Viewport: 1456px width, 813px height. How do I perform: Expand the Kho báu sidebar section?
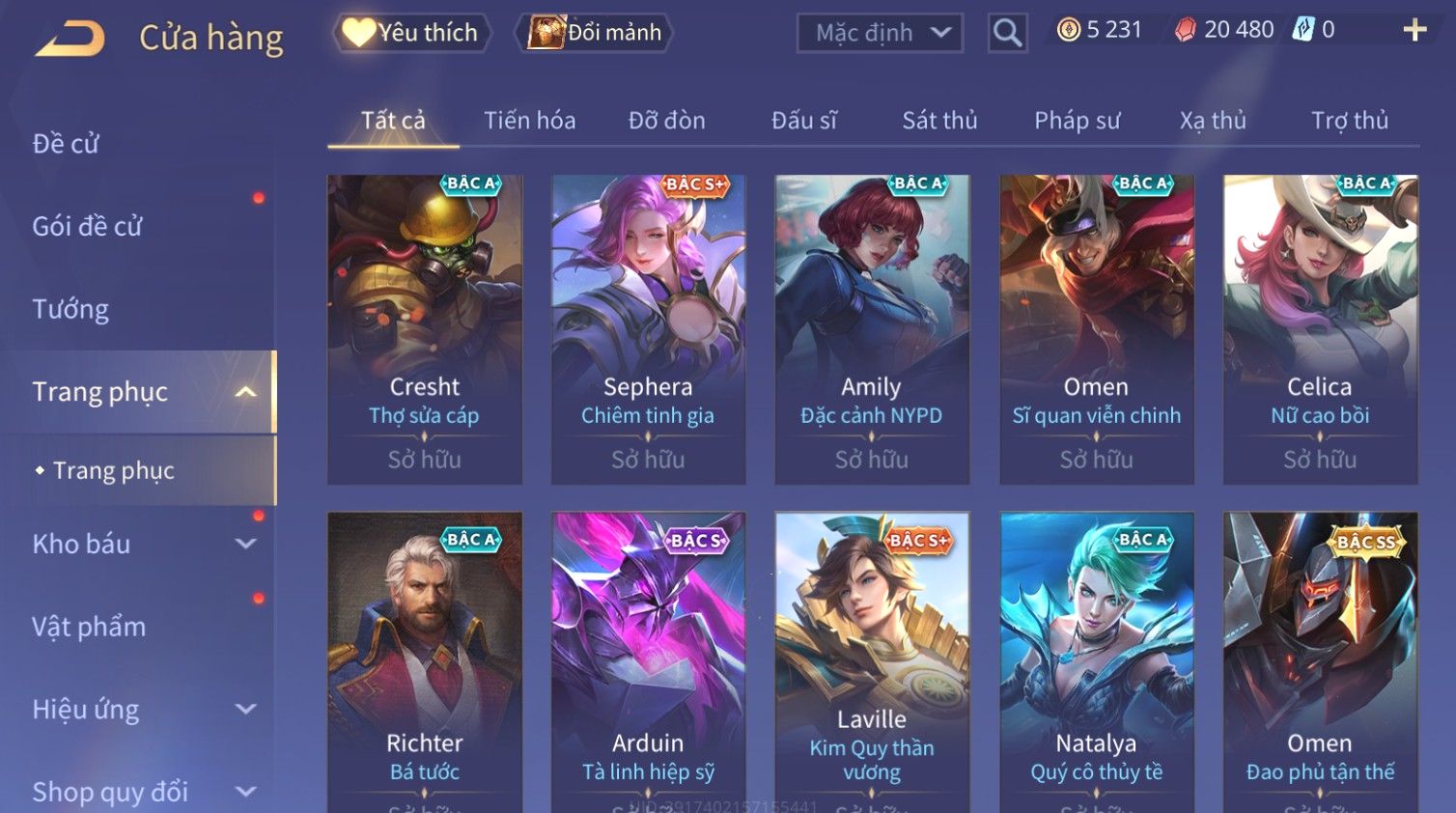point(246,544)
